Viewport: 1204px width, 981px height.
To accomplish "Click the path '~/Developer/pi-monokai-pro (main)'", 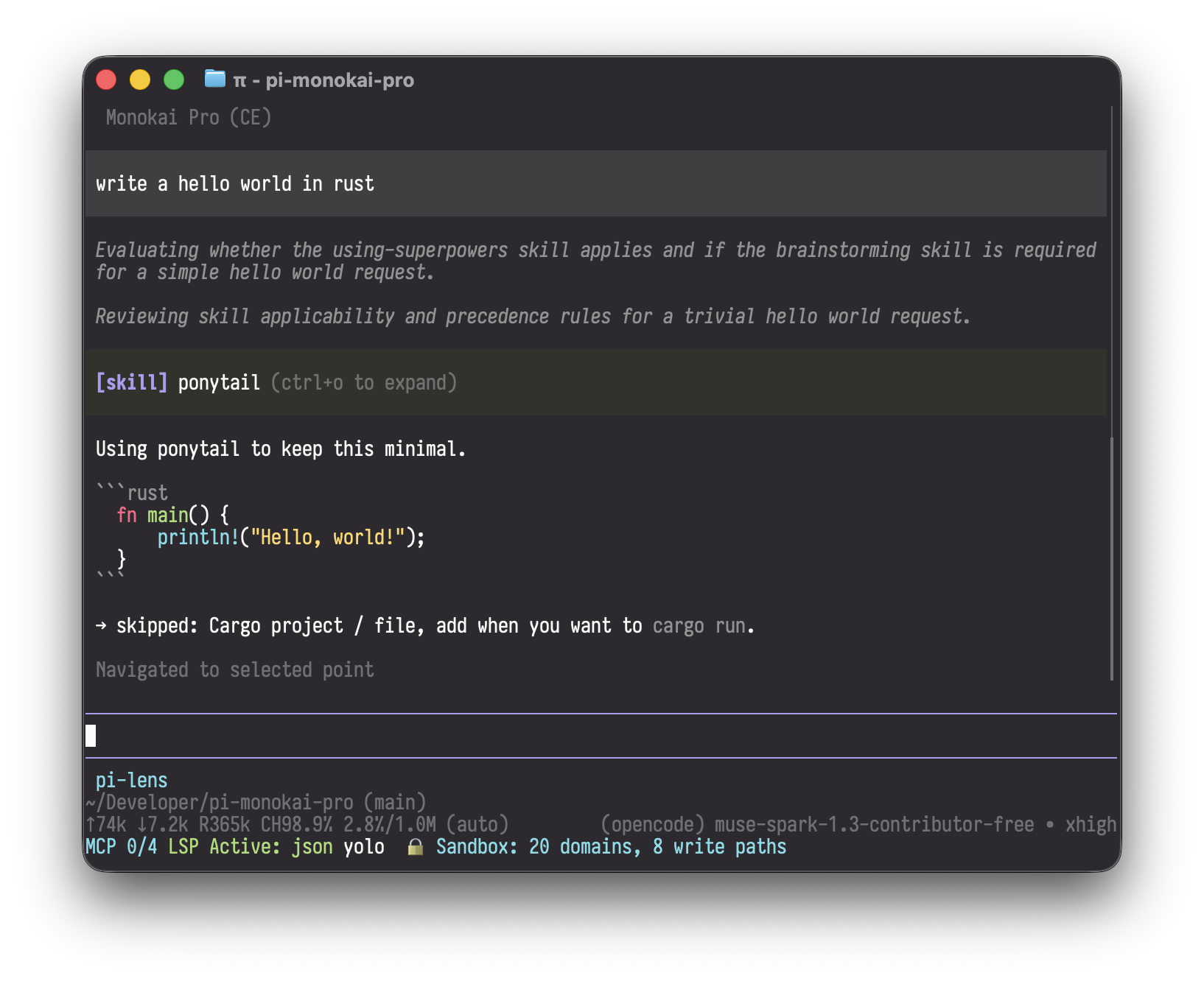I will 256,802.
